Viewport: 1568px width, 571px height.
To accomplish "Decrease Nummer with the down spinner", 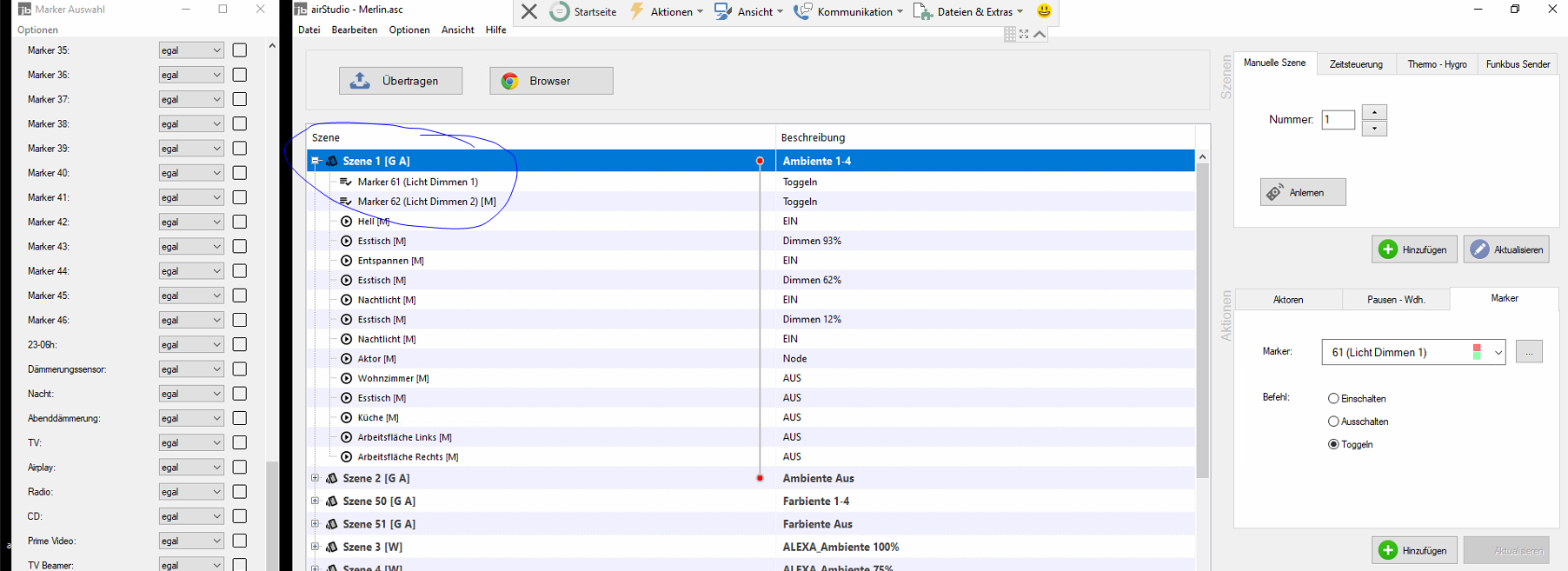I will click(1374, 129).
